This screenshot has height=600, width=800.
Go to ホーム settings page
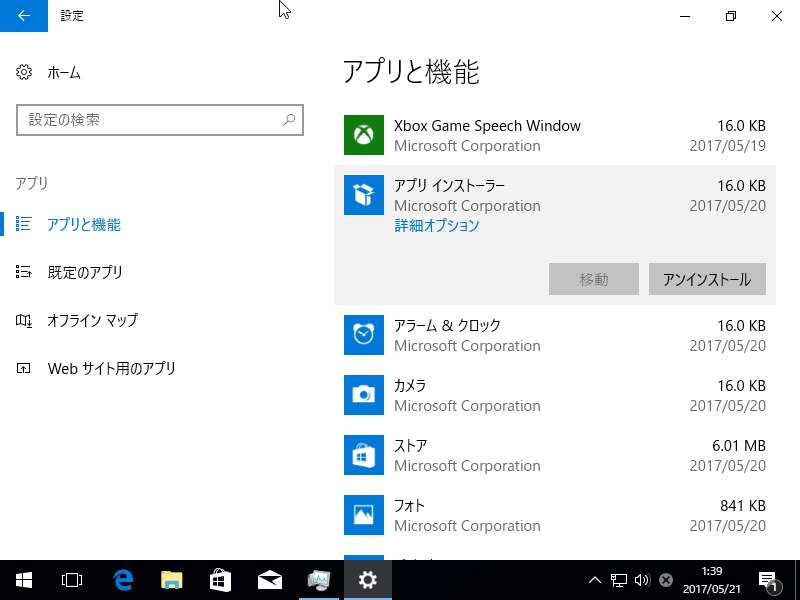(x=64, y=73)
